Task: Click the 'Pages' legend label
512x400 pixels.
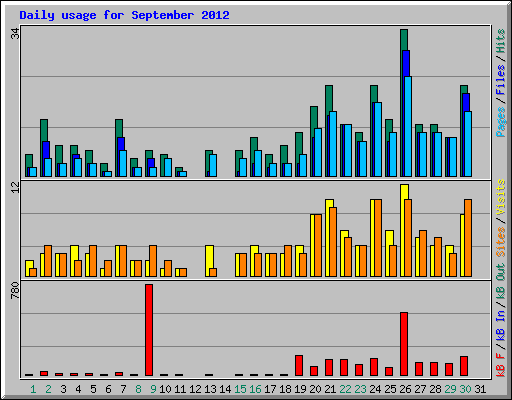Action: 501,122
